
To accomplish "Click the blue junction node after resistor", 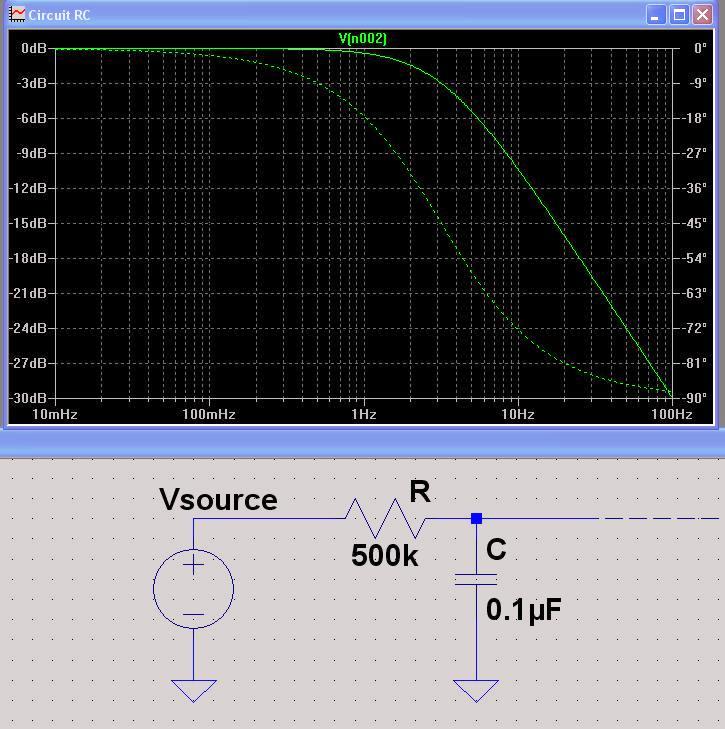I will tap(476, 518).
